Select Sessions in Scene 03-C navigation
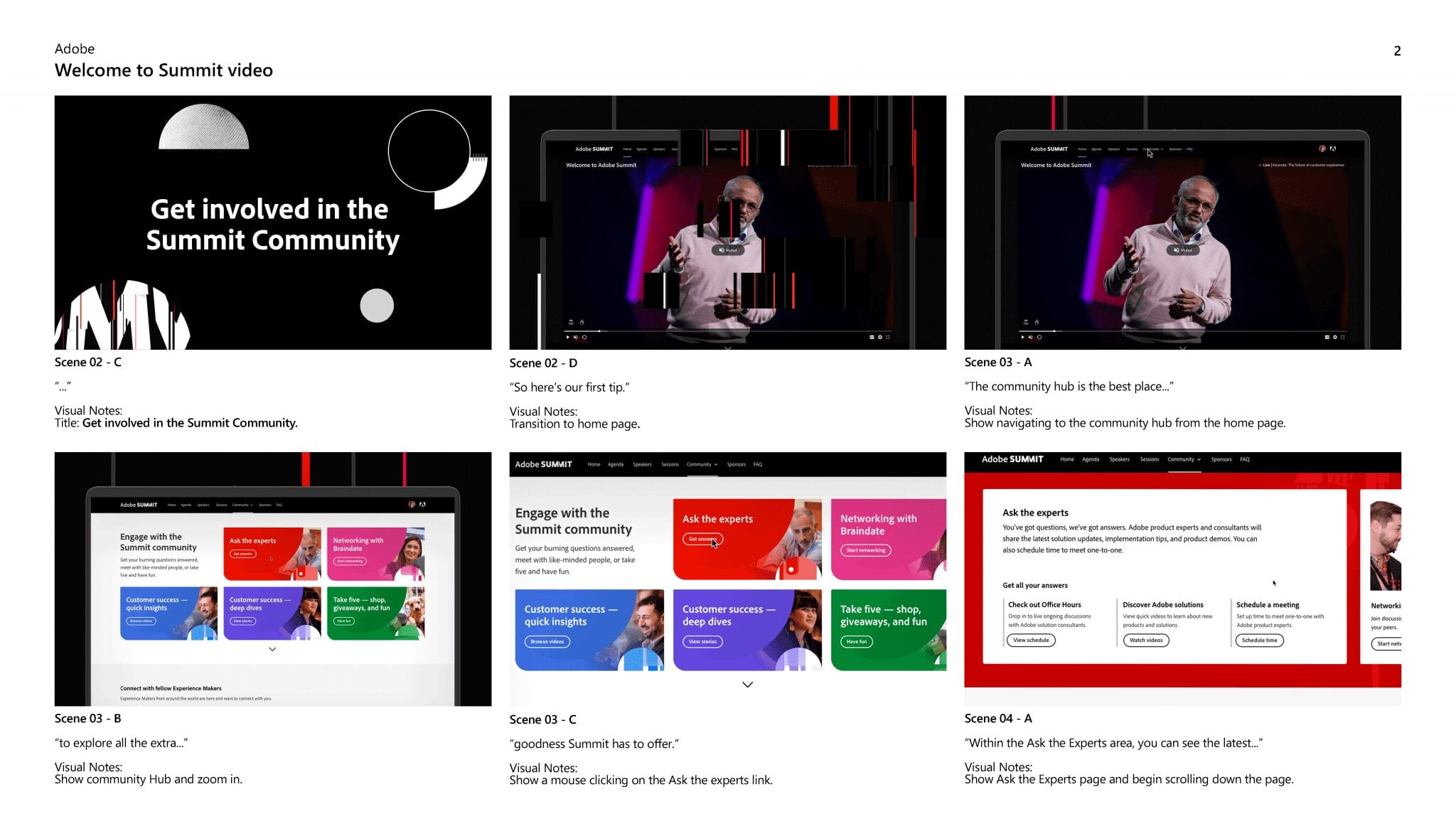The height and width of the screenshot is (819, 1456). pyautogui.click(x=670, y=464)
